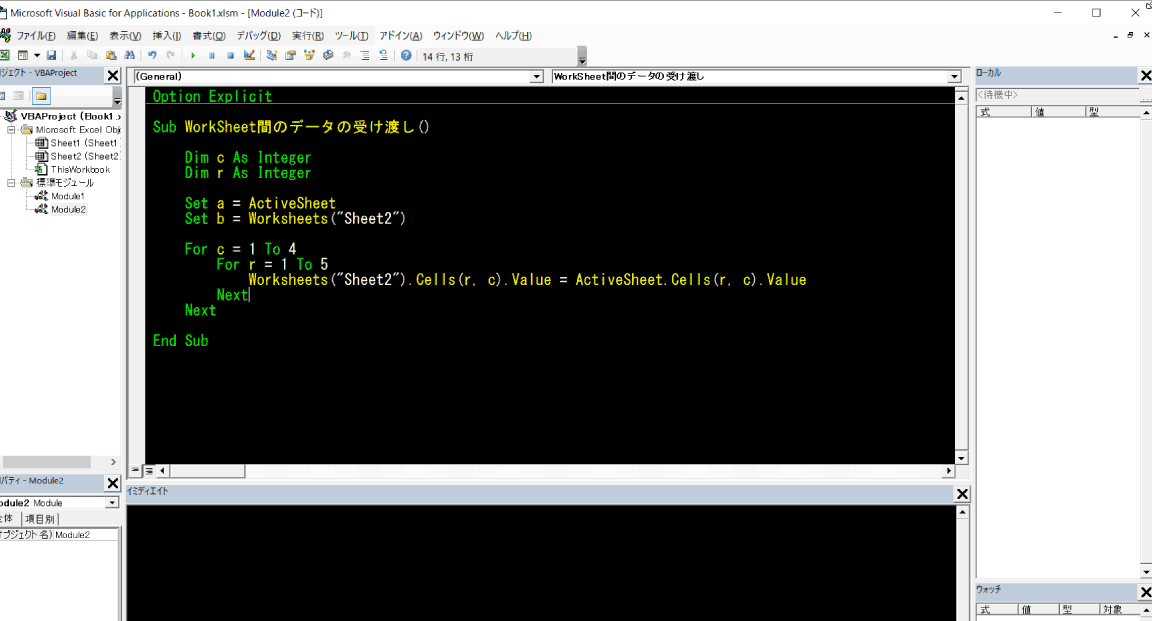Click the Reset (stop) square icon
Image resolution: width=1152 pixels, height=621 pixels.
(x=230, y=56)
